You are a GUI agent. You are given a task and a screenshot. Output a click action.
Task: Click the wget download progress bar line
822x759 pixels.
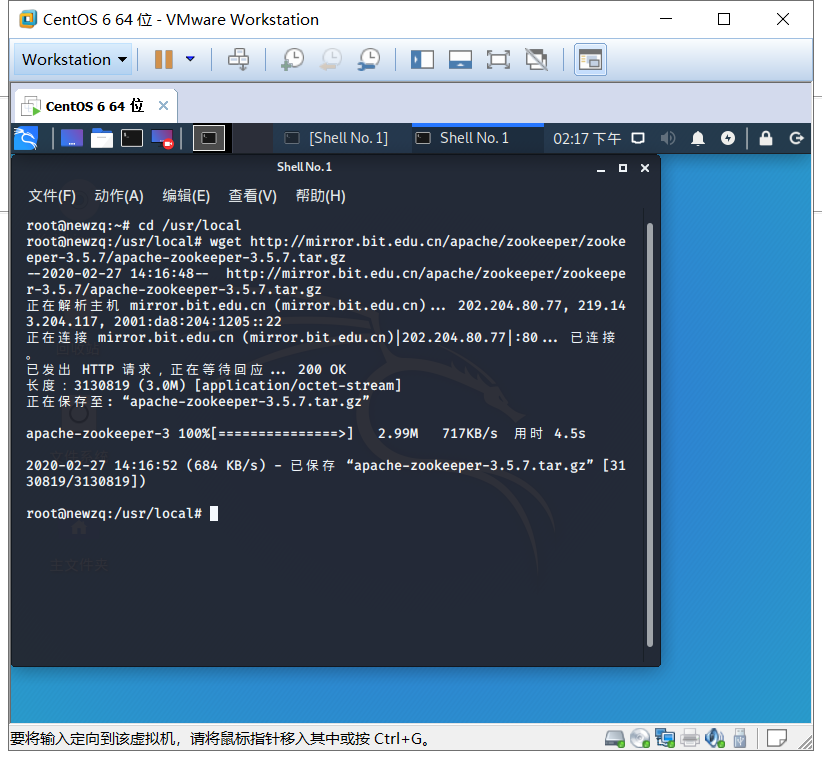[x=306, y=433]
